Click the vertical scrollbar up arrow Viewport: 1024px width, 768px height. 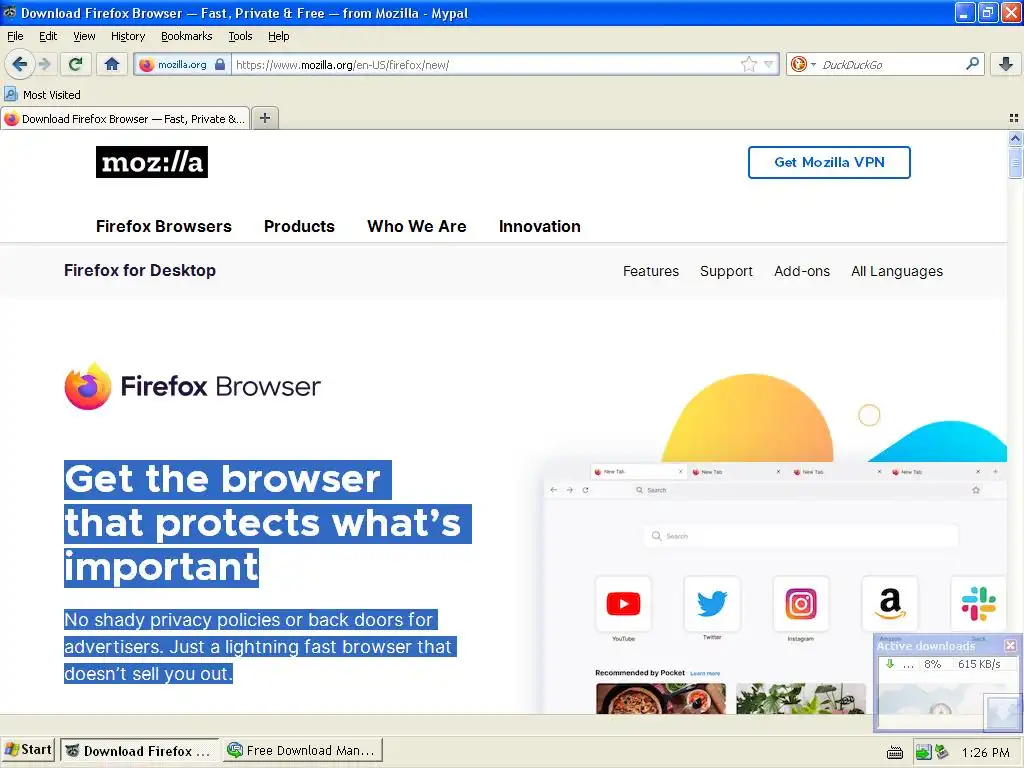[x=1015, y=138]
